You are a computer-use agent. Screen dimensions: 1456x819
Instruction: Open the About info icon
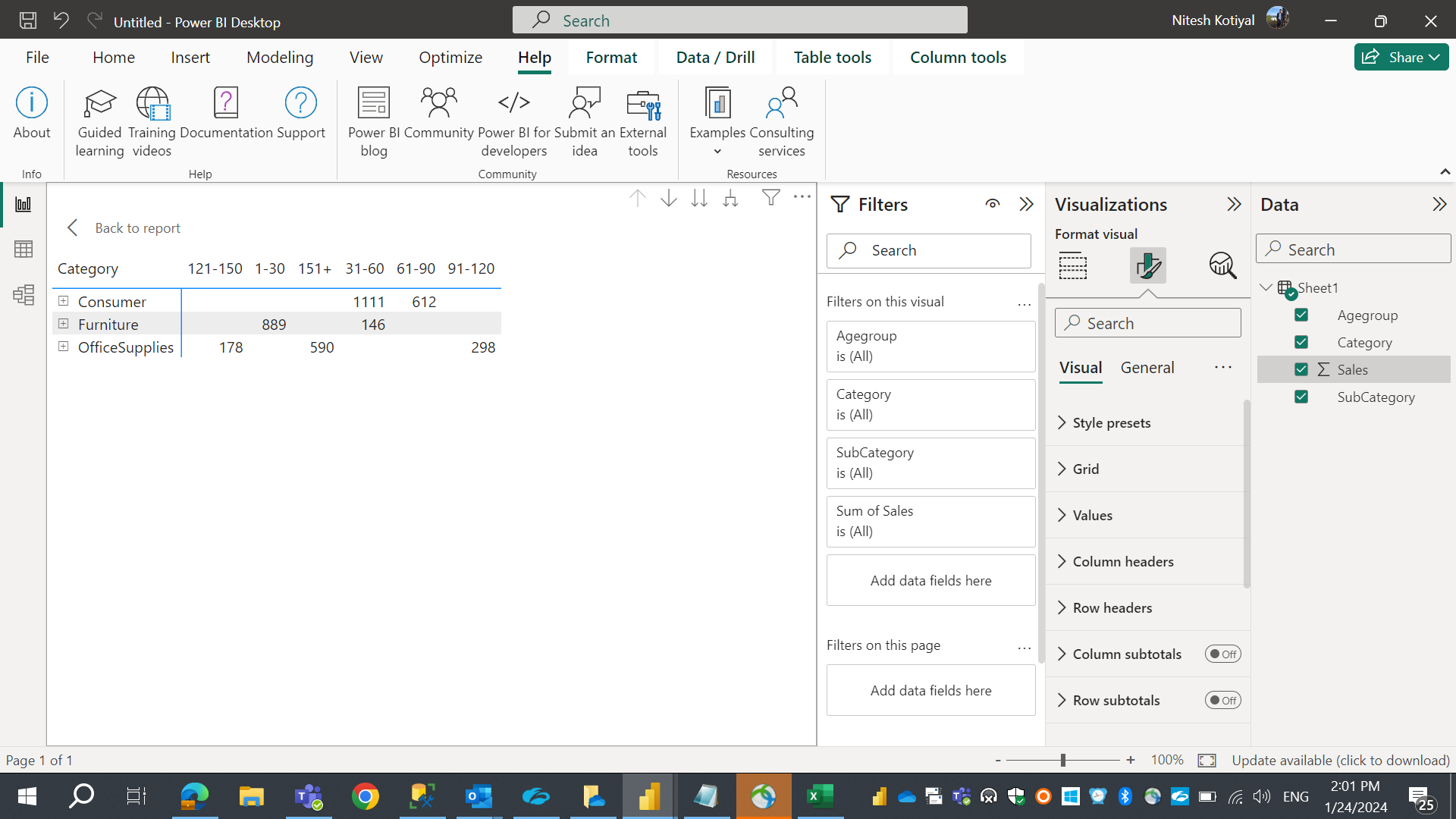click(32, 114)
